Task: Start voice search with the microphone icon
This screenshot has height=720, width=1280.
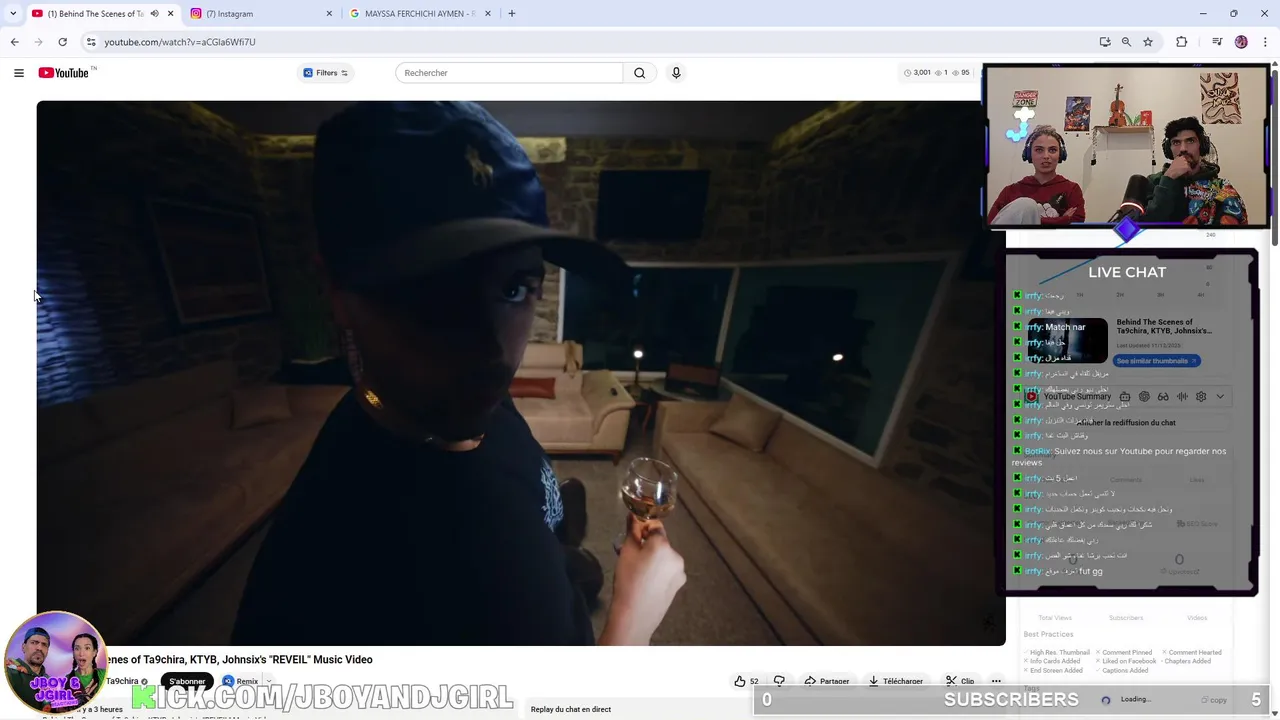Action: pyautogui.click(x=676, y=73)
